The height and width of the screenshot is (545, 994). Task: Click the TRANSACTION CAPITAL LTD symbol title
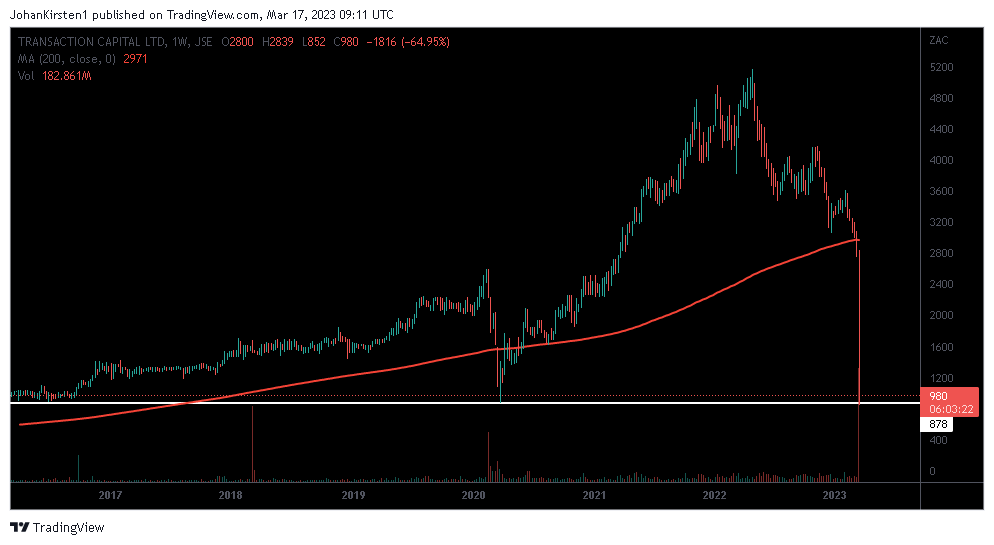(92, 42)
